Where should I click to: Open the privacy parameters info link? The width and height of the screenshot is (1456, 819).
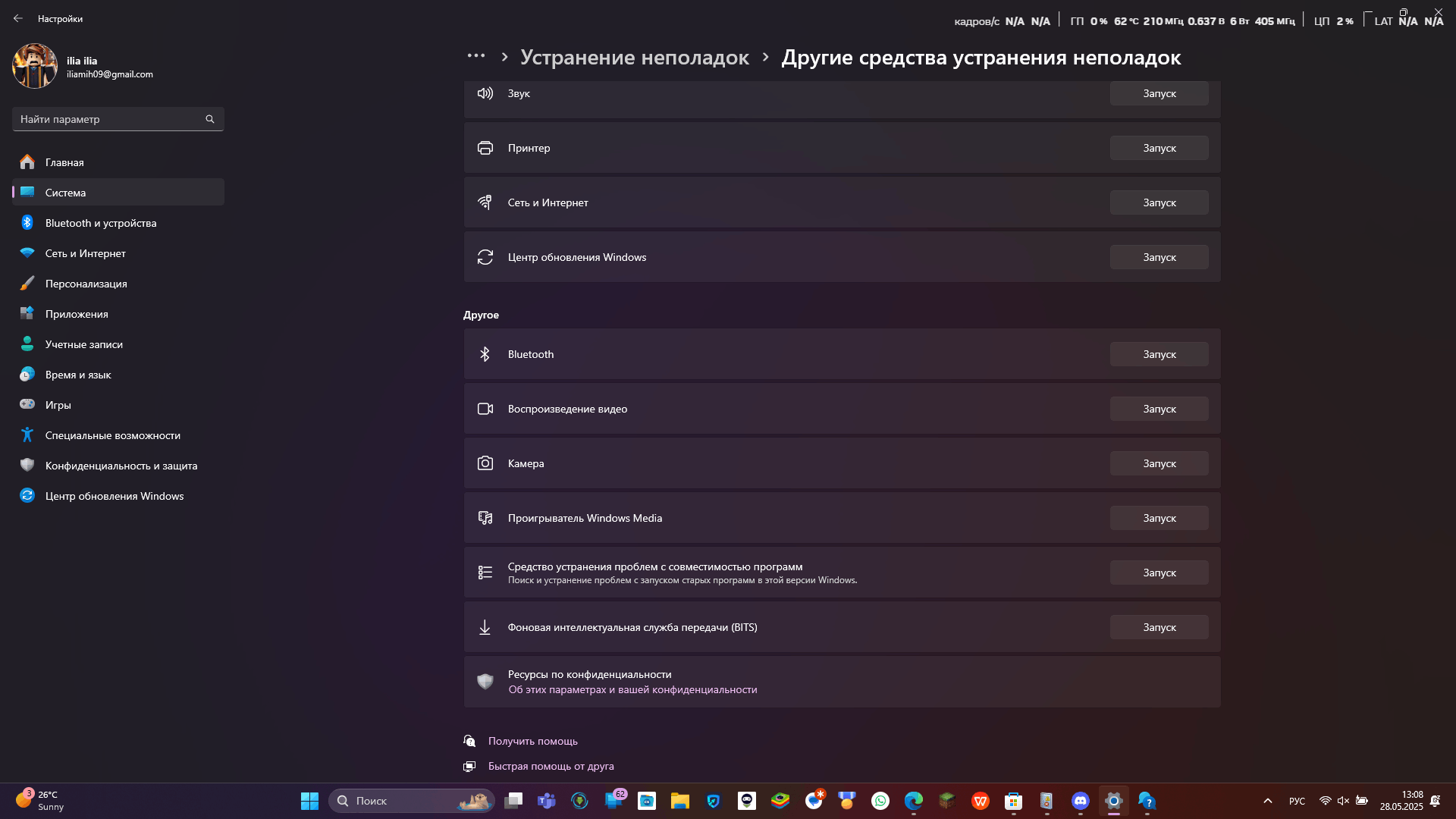tap(632, 689)
